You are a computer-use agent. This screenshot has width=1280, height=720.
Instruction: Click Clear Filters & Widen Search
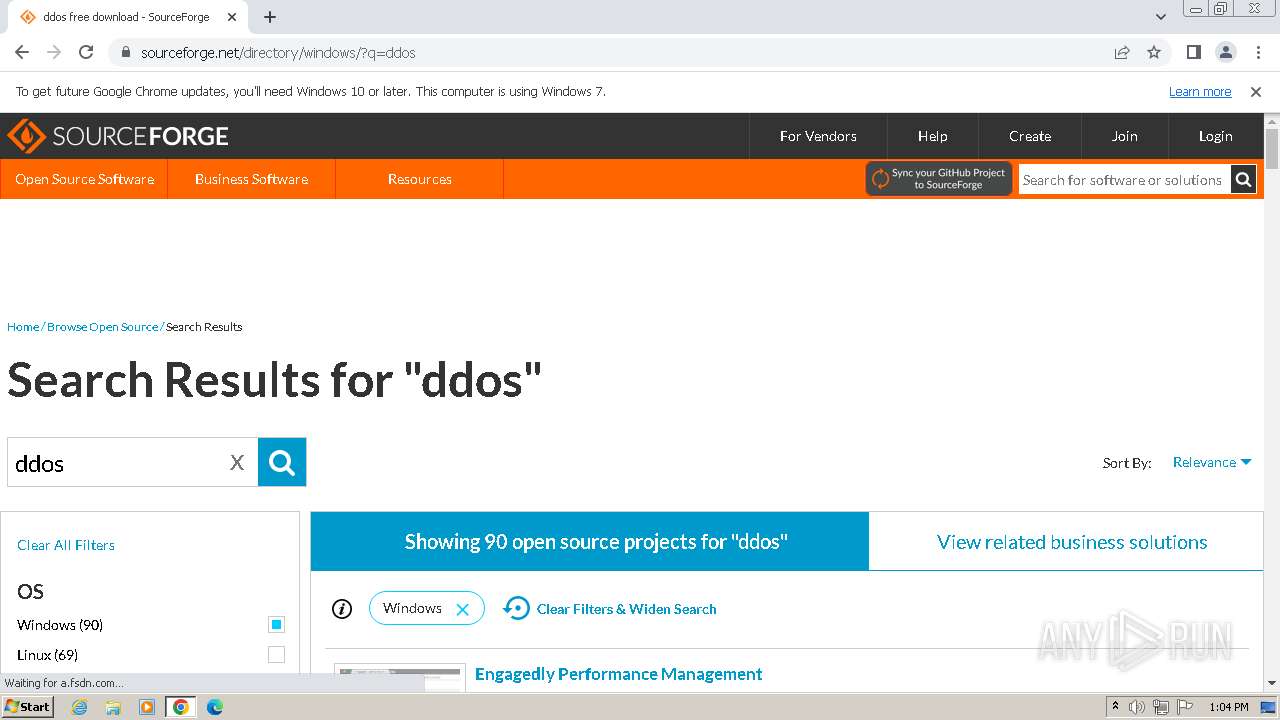pyautogui.click(x=610, y=608)
